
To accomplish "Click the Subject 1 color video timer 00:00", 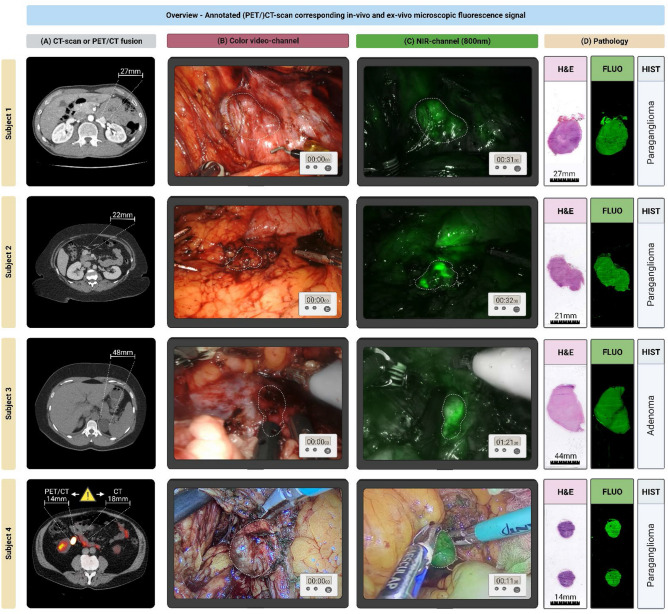I will point(319,163).
